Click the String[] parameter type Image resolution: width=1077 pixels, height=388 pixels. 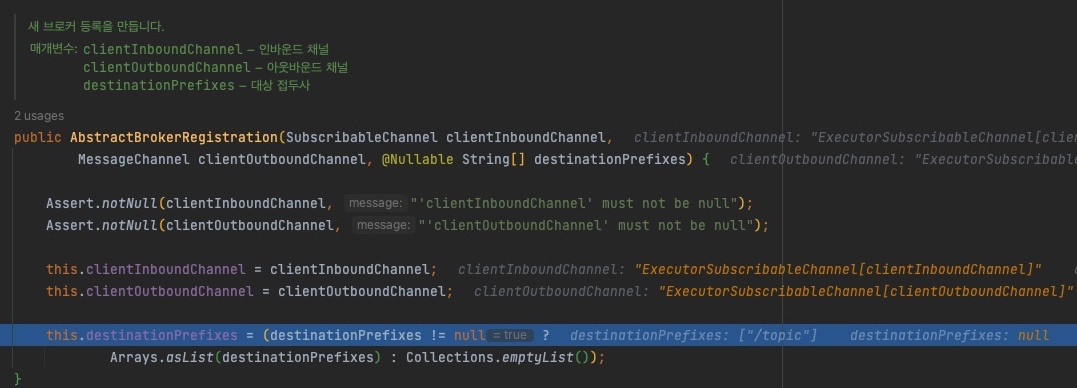[494, 159]
